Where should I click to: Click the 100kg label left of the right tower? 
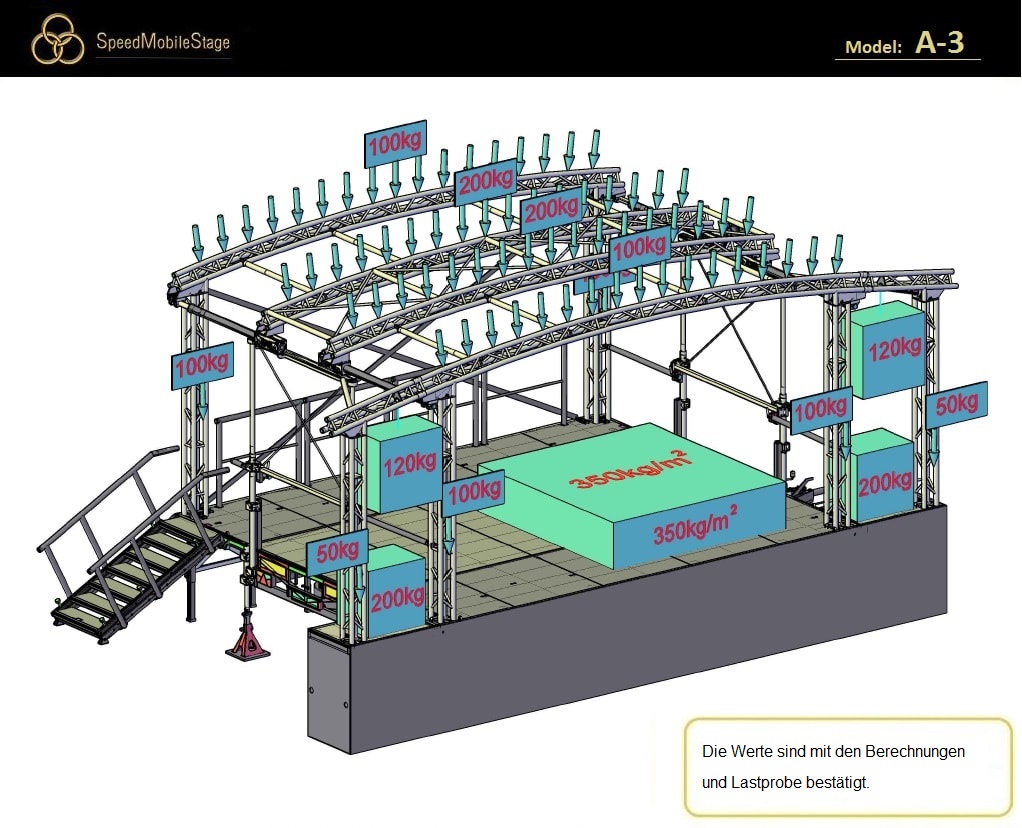(x=821, y=410)
